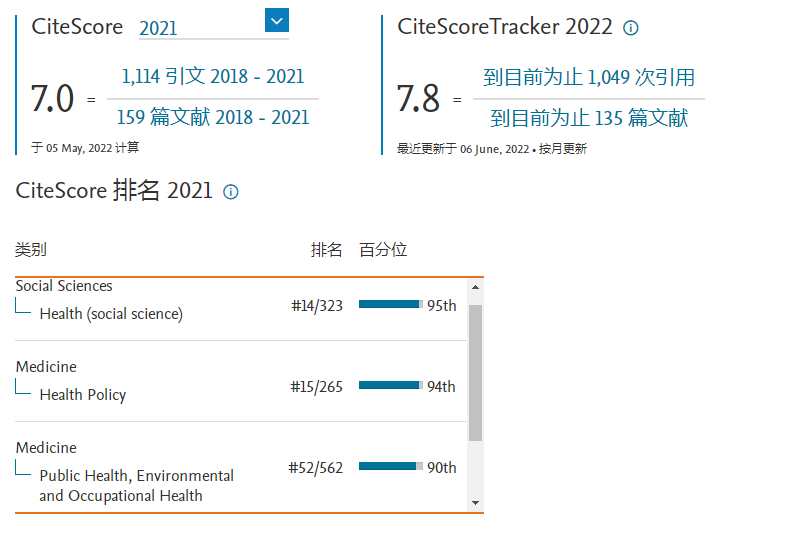Click the Social Sciences category heading
The image size is (801, 535).
pyautogui.click(x=64, y=286)
